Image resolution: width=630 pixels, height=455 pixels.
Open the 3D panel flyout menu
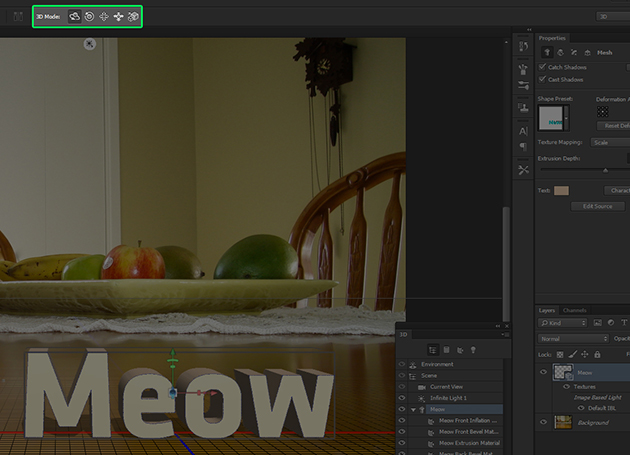506,334
